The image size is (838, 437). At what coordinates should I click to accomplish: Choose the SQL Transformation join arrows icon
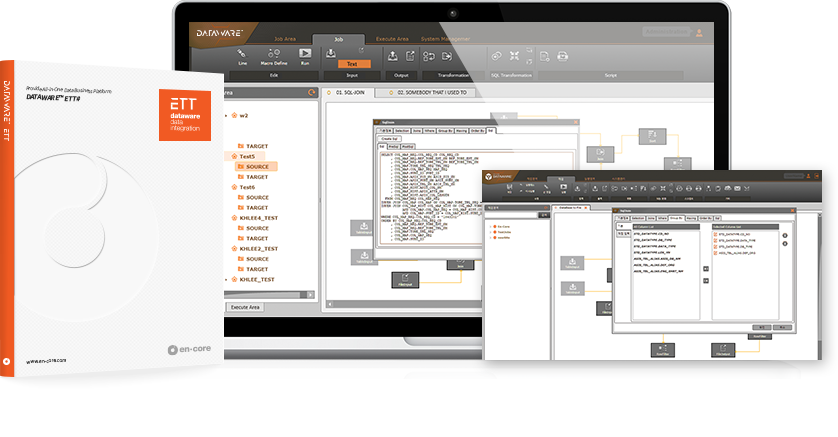point(514,56)
